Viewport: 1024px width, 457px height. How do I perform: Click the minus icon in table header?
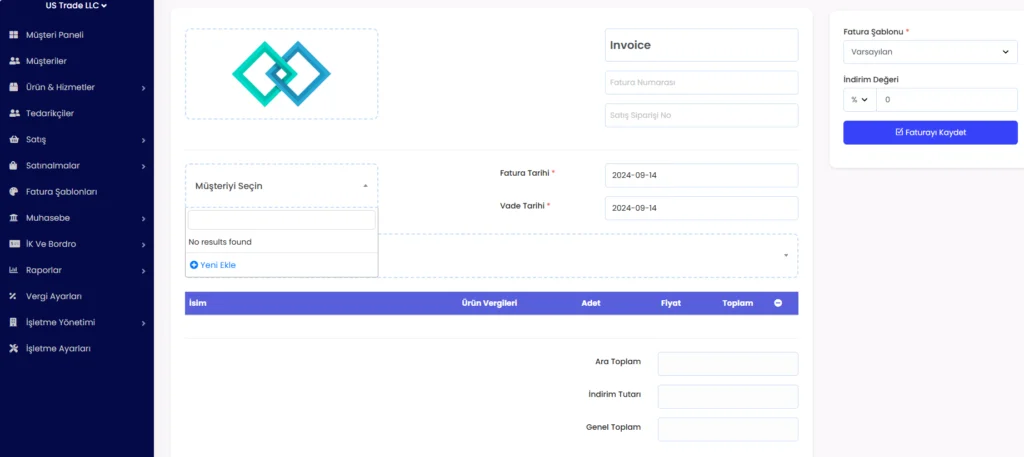(x=778, y=303)
